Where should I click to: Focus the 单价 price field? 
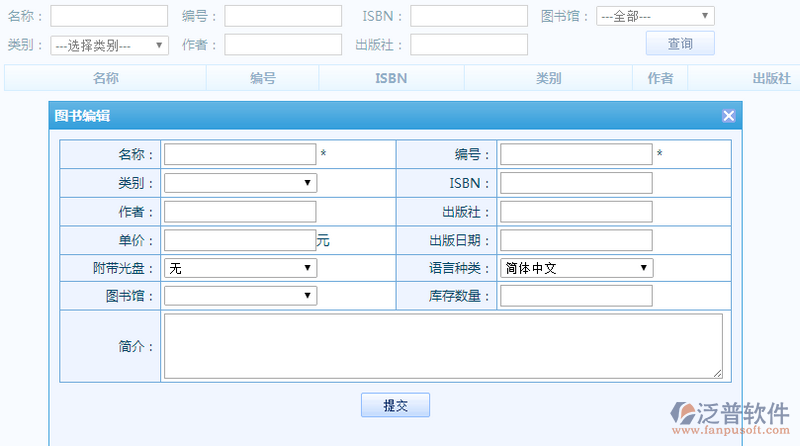pyautogui.click(x=240, y=240)
